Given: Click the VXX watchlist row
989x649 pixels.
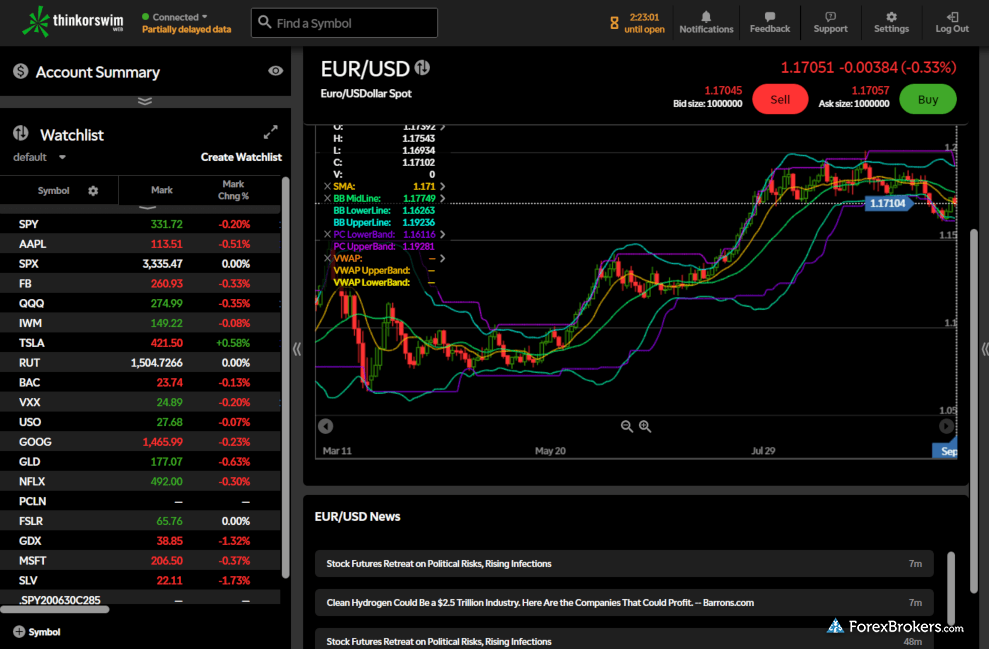Looking at the screenshot, I should (141, 402).
